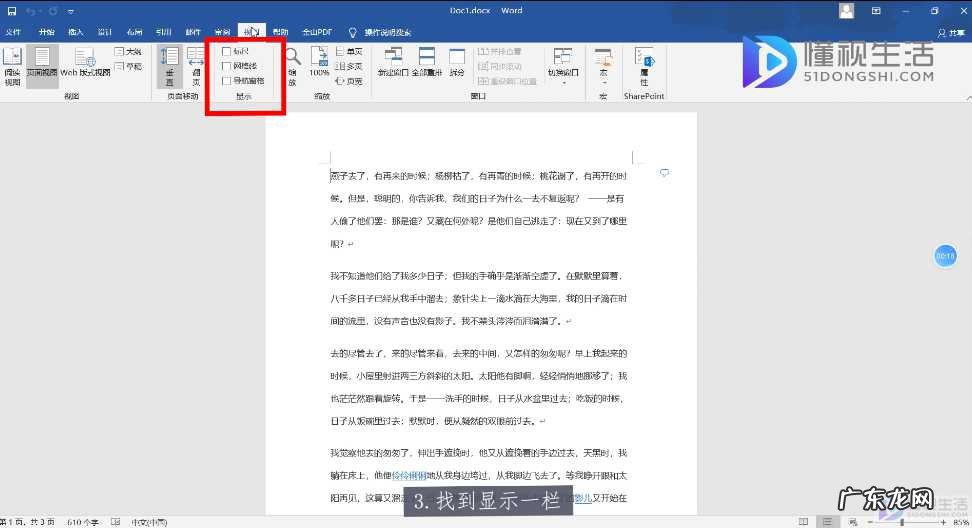
Task: Switch to the 引用 References tab
Action: pos(164,32)
